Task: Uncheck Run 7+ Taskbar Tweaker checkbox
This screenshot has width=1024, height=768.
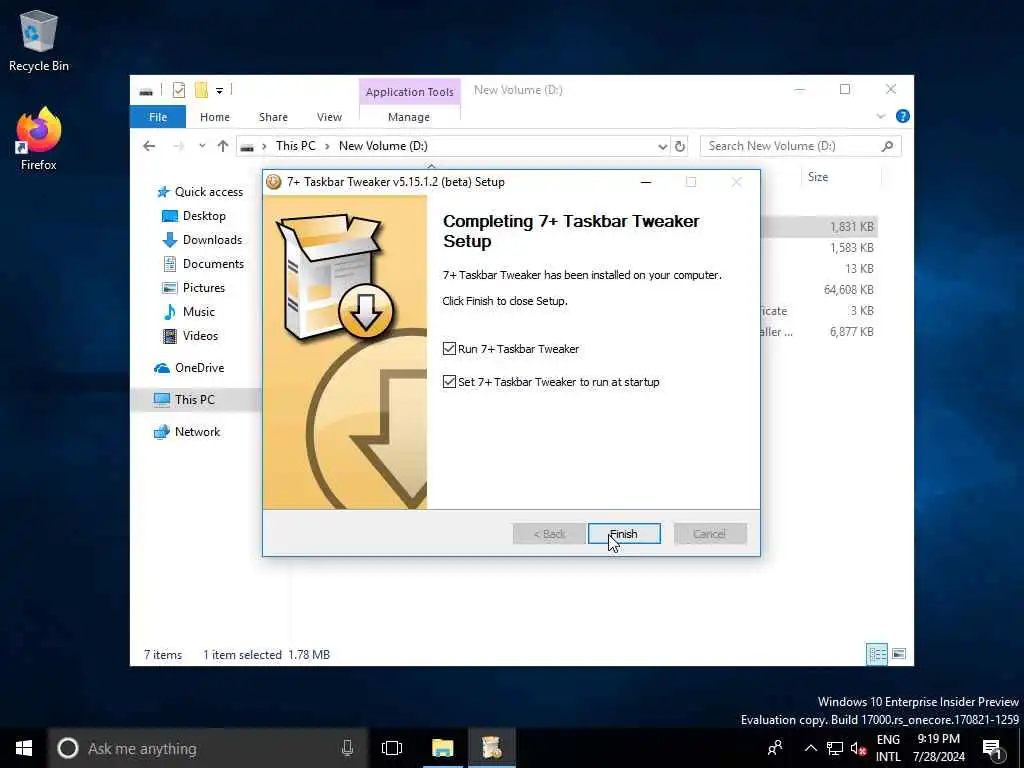Action: [x=449, y=349]
